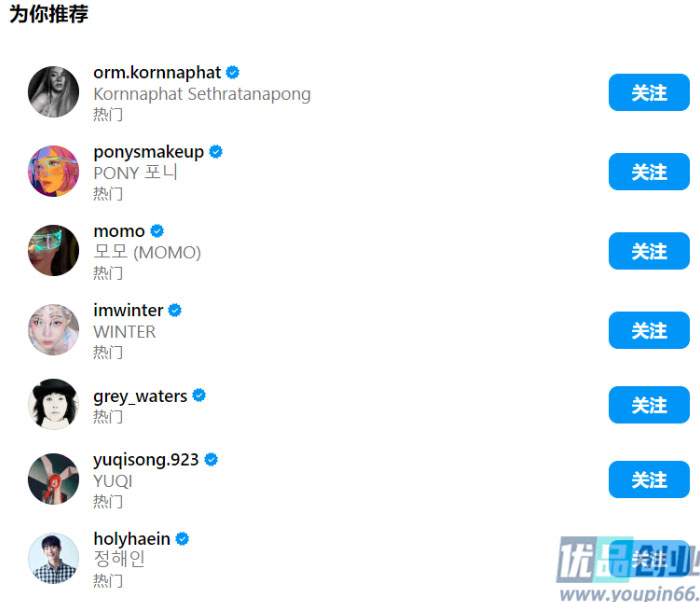
Task: Follow ponysmakeup using 关注 button
Action: pos(649,171)
